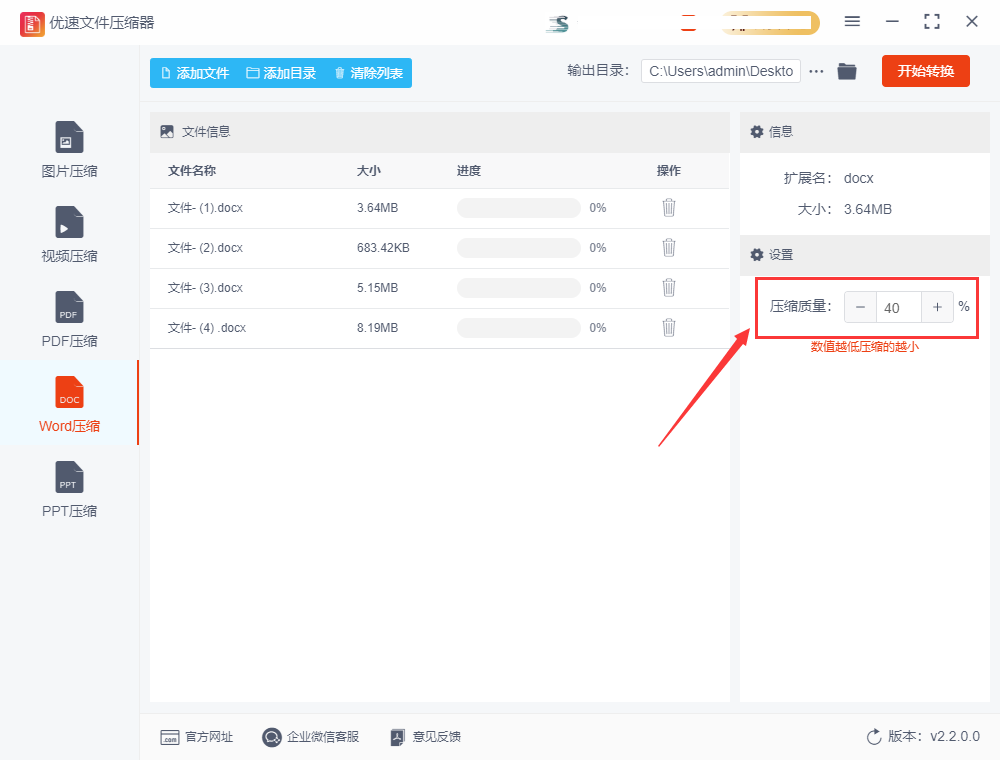Click the 企业微信客服 customer service icon
The width and height of the screenshot is (1000, 760).
270,737
